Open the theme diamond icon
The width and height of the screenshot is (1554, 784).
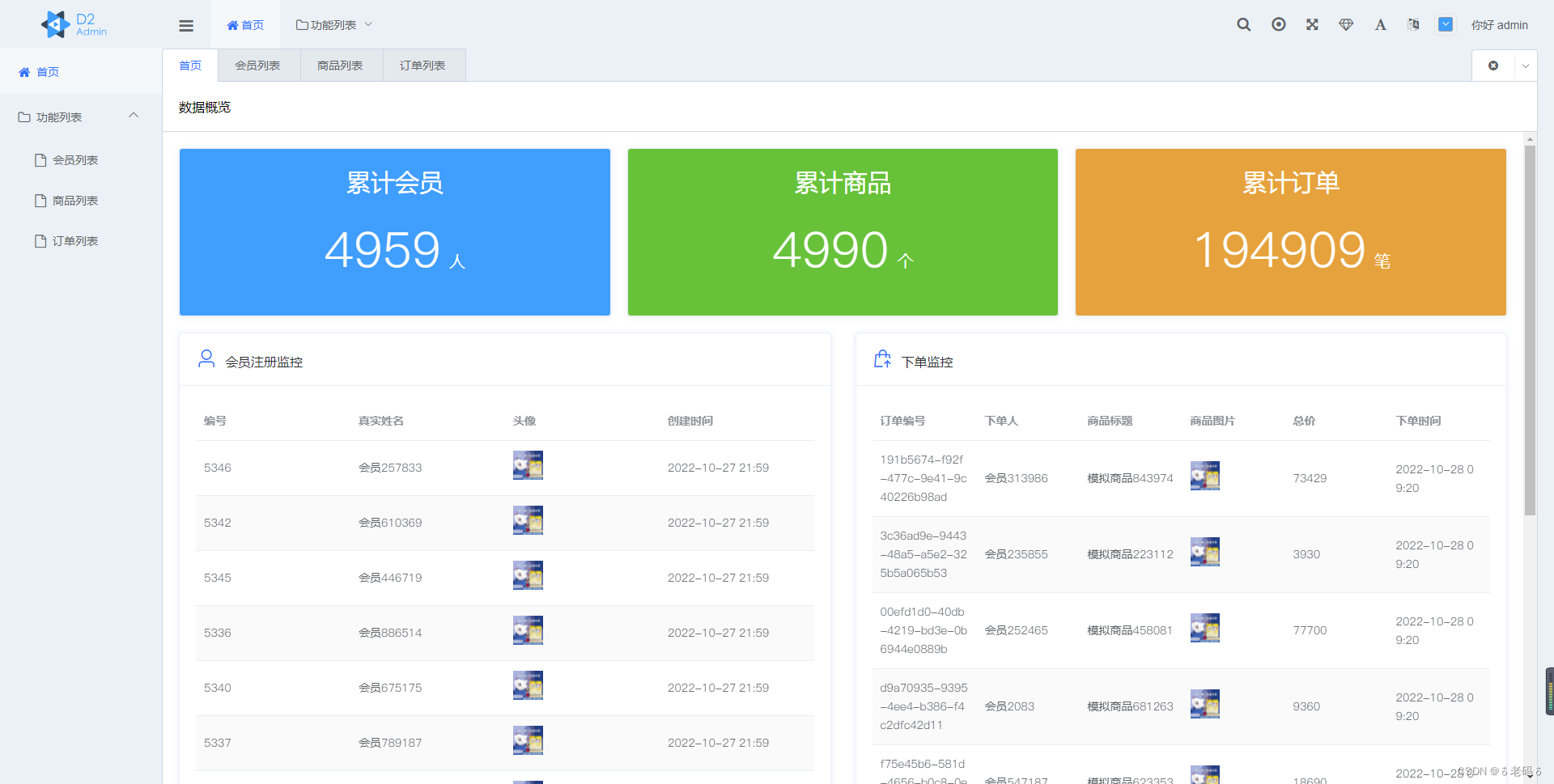pyautogui.click(x=1346, y=24)
